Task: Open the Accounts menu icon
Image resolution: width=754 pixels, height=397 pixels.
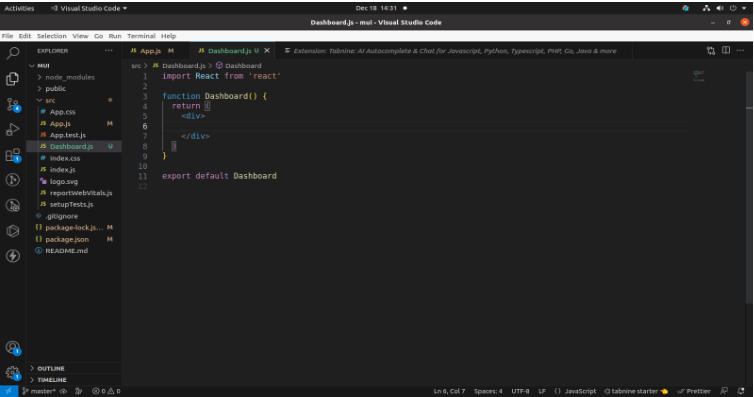Action: pyautogui.click(x=13, y=347)
